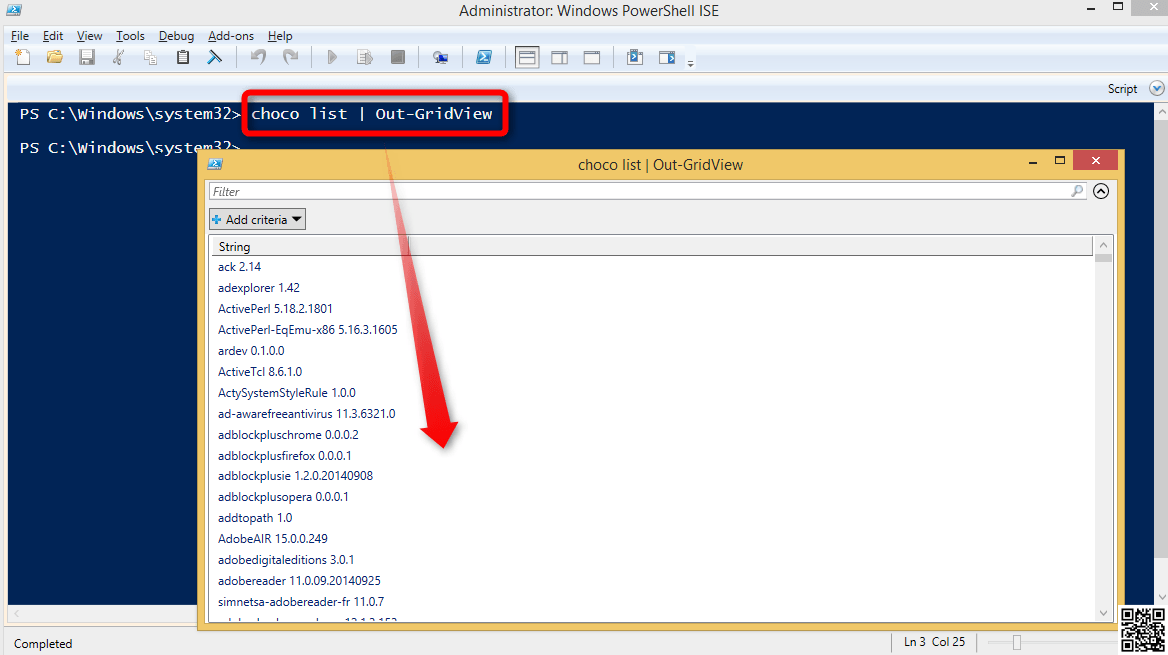The width and height of the screenshot is (1168, 655).
Task: Collapse criteria with the round chevron button
Action: coord(1101,192)
